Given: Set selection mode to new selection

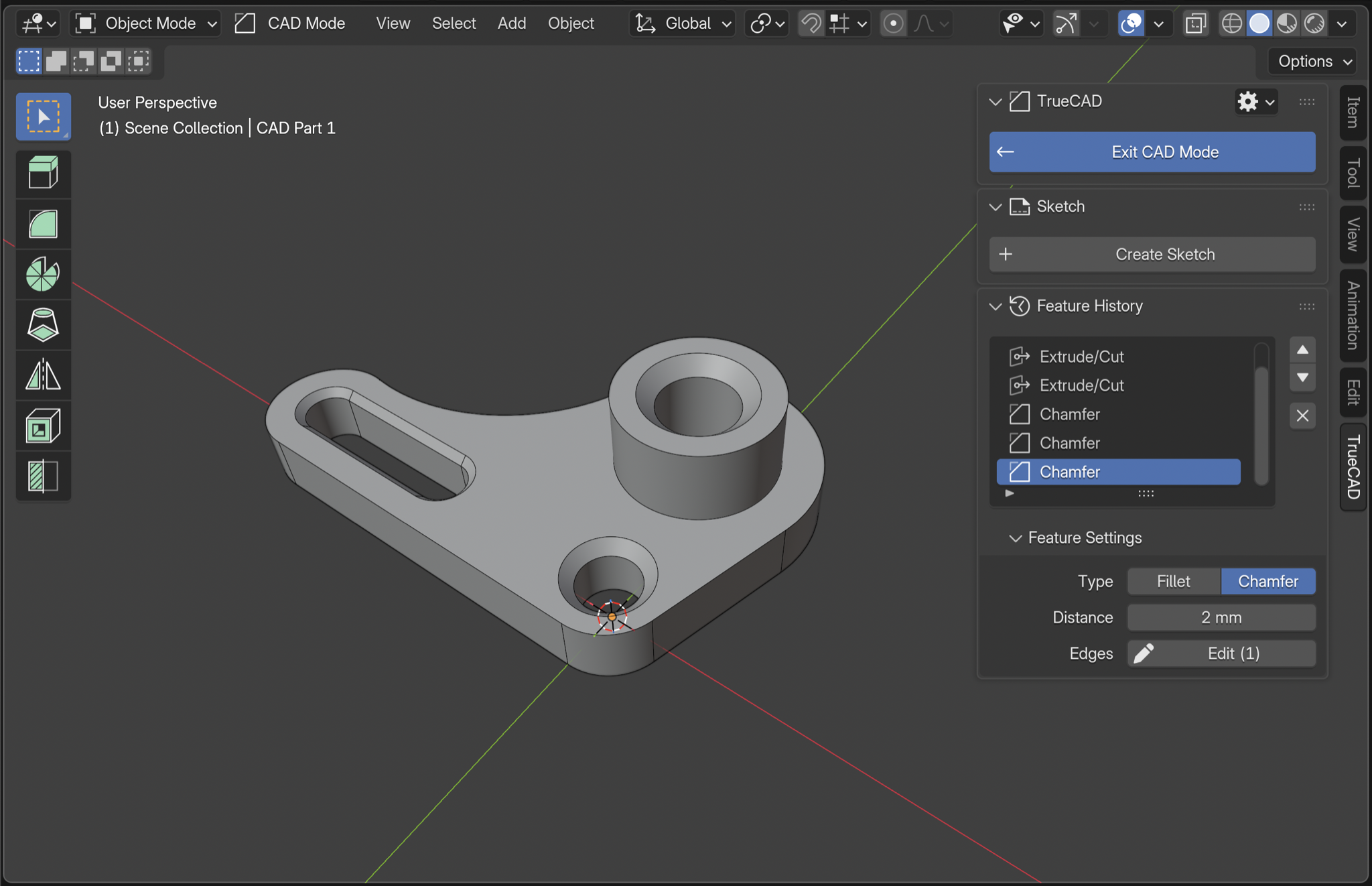Looking at the screenshot, I should click(29, 61).
